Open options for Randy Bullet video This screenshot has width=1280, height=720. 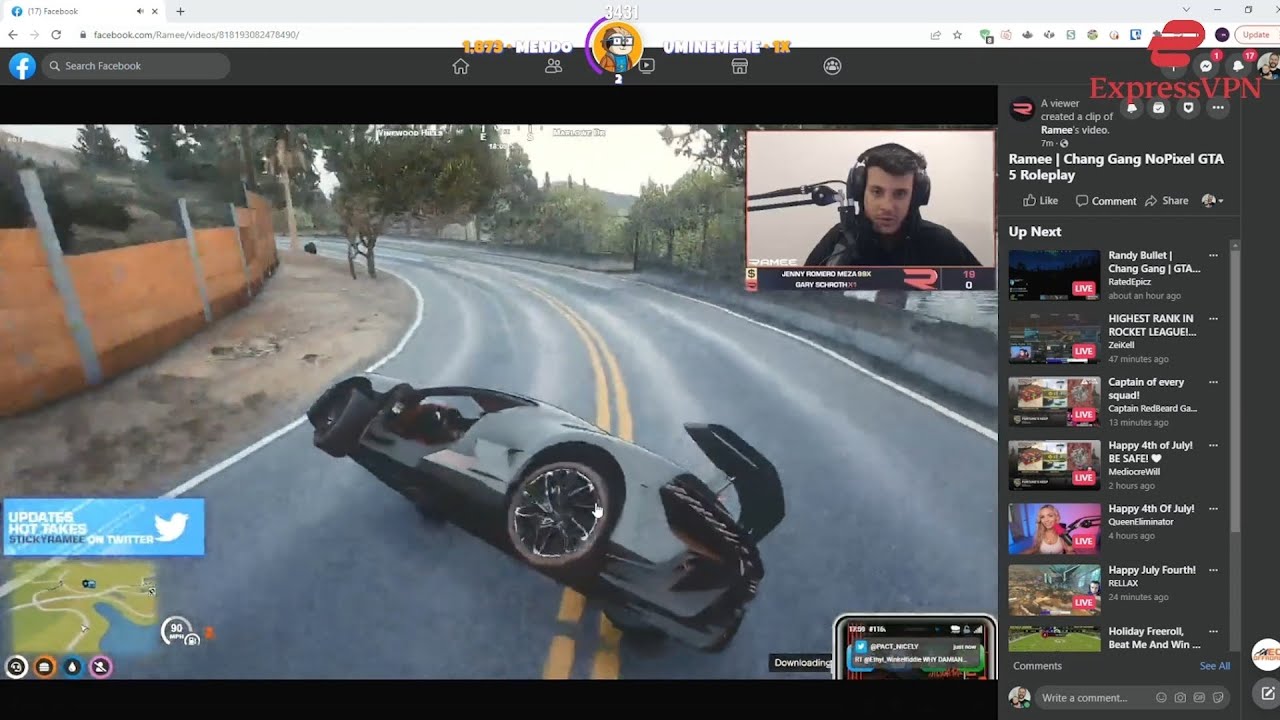click(1213, 255)
